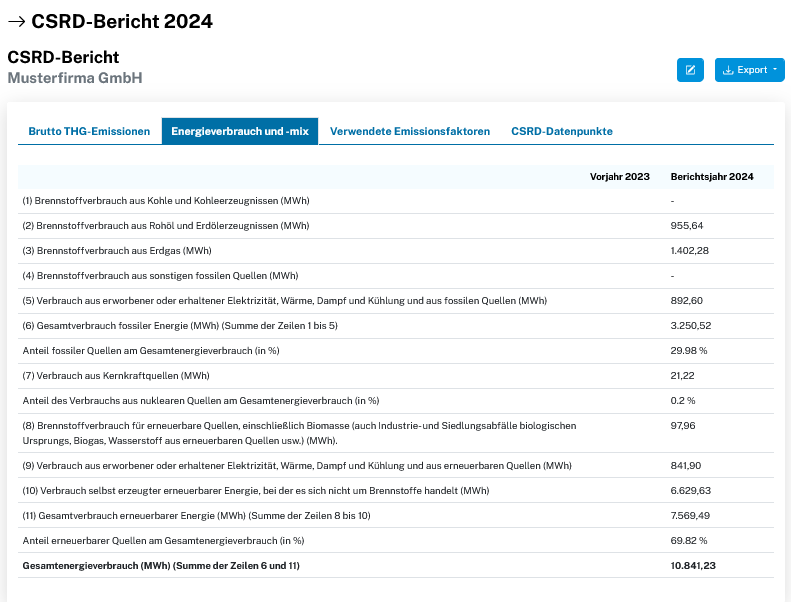Click the Berichtsjahr 2024 column header
Screen dimensions: 792x603
tap(711, 176)
